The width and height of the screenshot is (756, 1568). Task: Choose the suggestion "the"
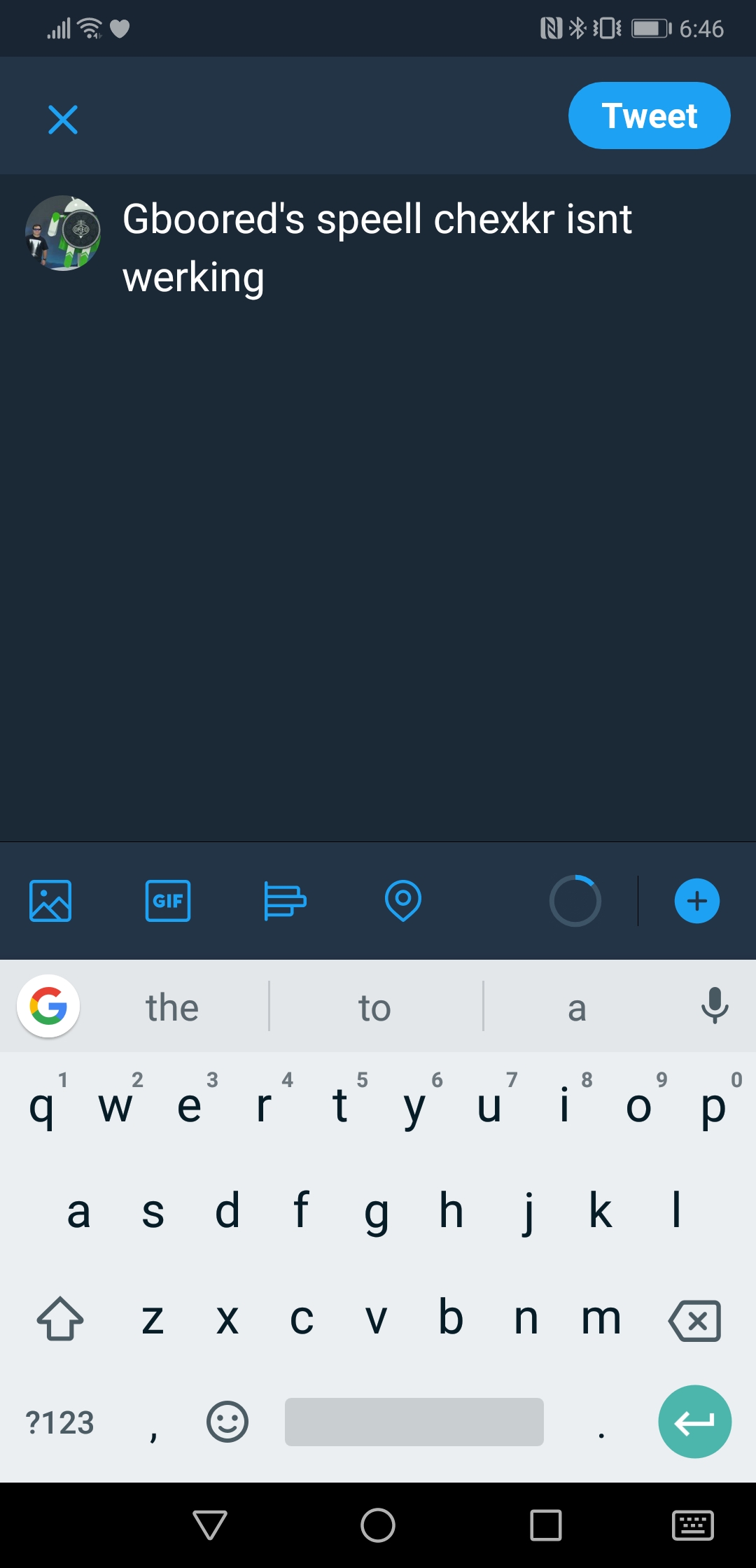pos(172,1008)
